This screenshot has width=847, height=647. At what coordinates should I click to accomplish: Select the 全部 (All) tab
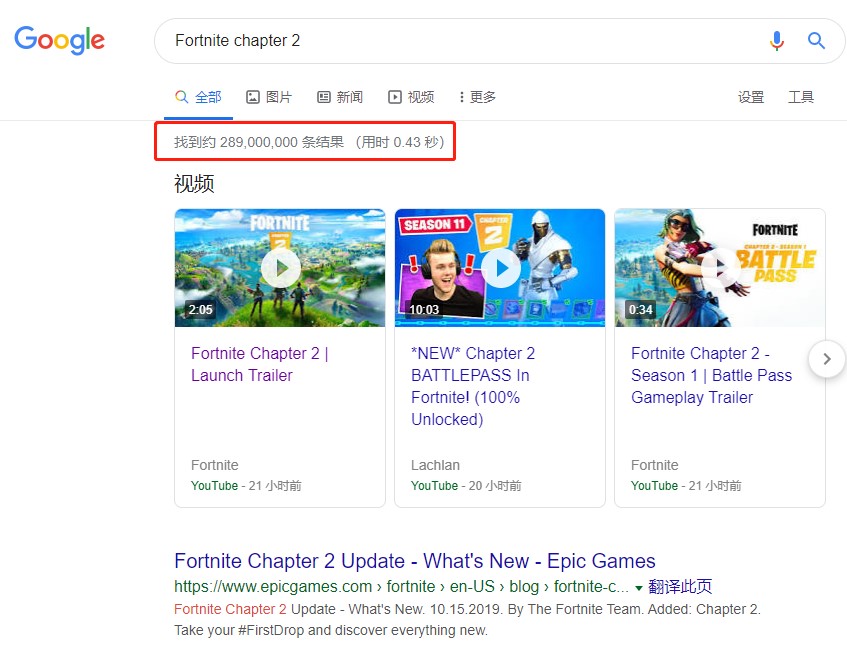198,97
